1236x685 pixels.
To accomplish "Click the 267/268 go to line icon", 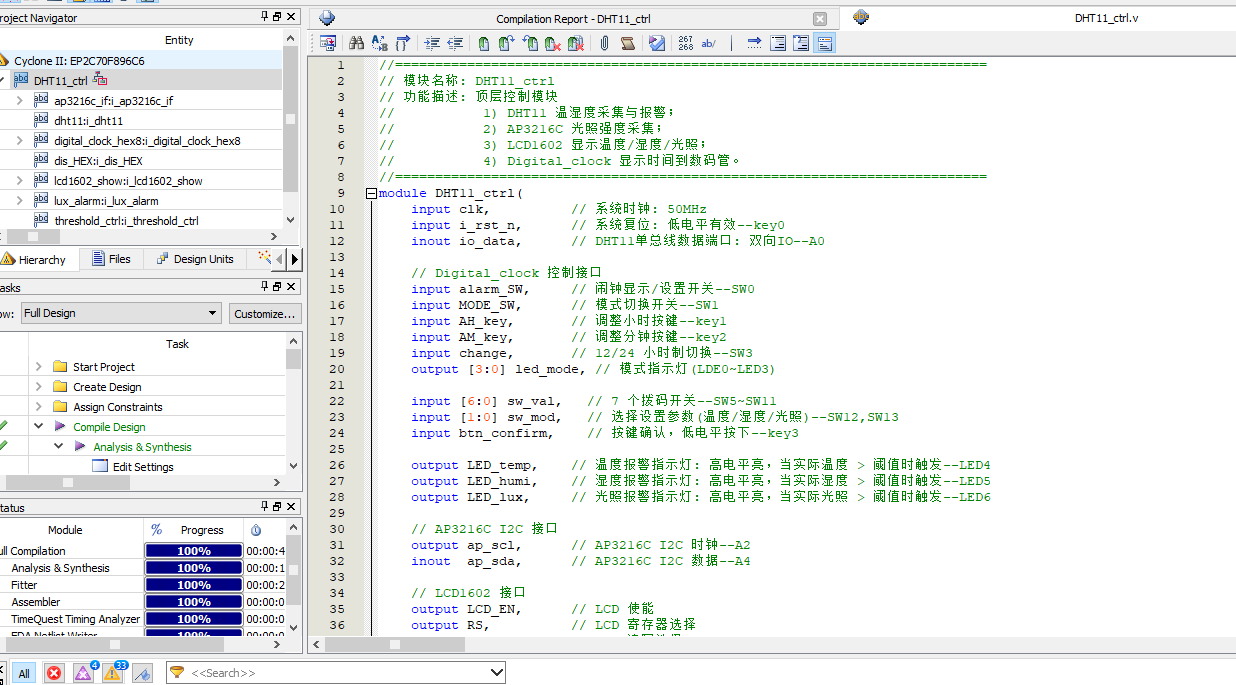I will point(685,43).
